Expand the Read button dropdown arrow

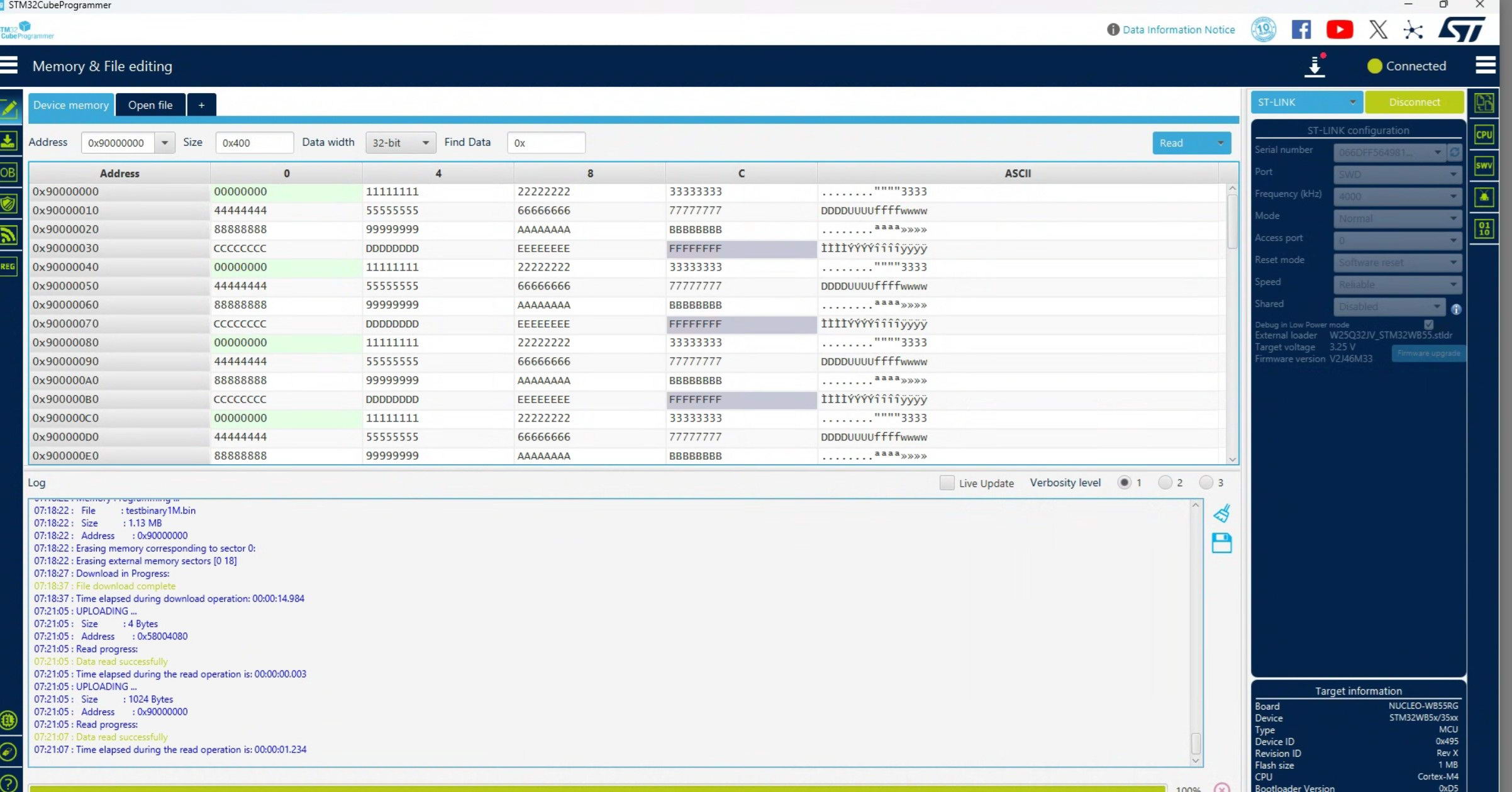coord(1221,143)
